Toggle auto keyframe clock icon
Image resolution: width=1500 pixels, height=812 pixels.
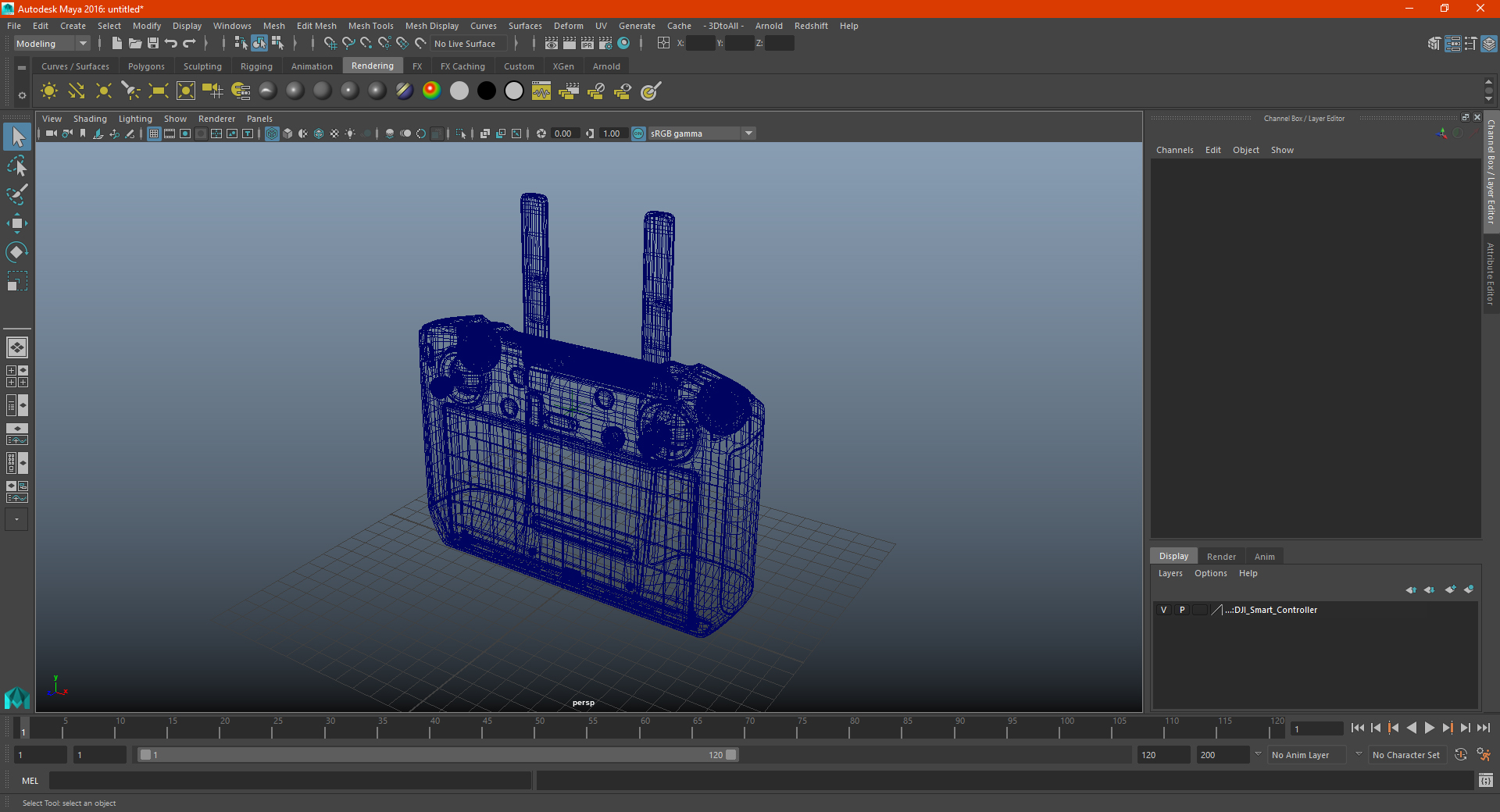tap(1461, 755)
